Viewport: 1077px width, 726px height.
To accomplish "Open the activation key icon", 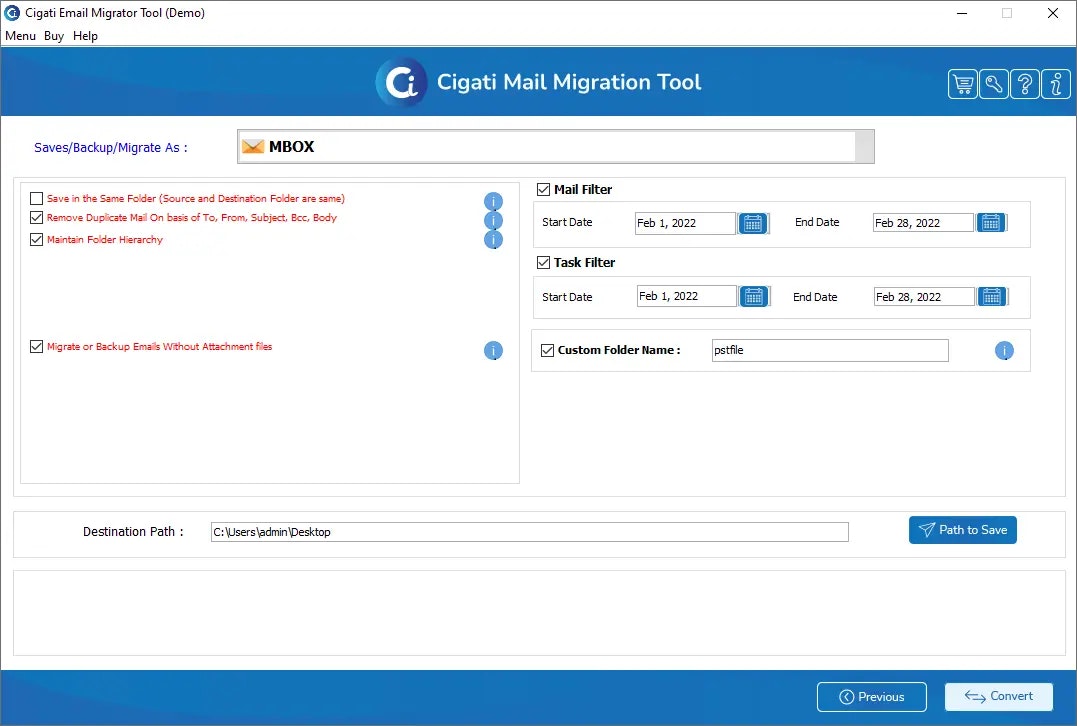I will click(993, 84).
